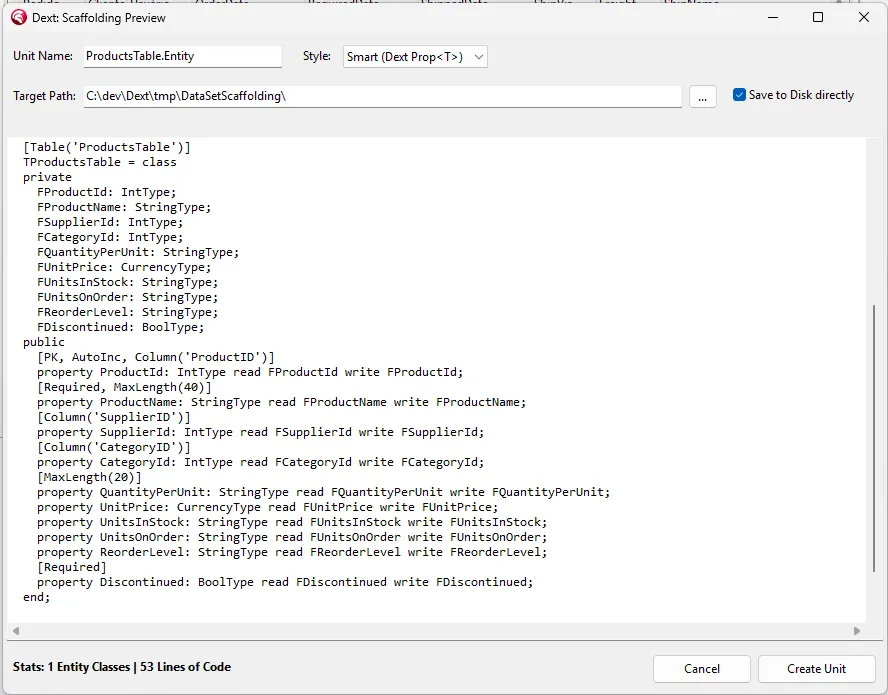Click the "[Column('CategoryID')]" attribute line
The image size is (888, 695).
click(114, 447)
